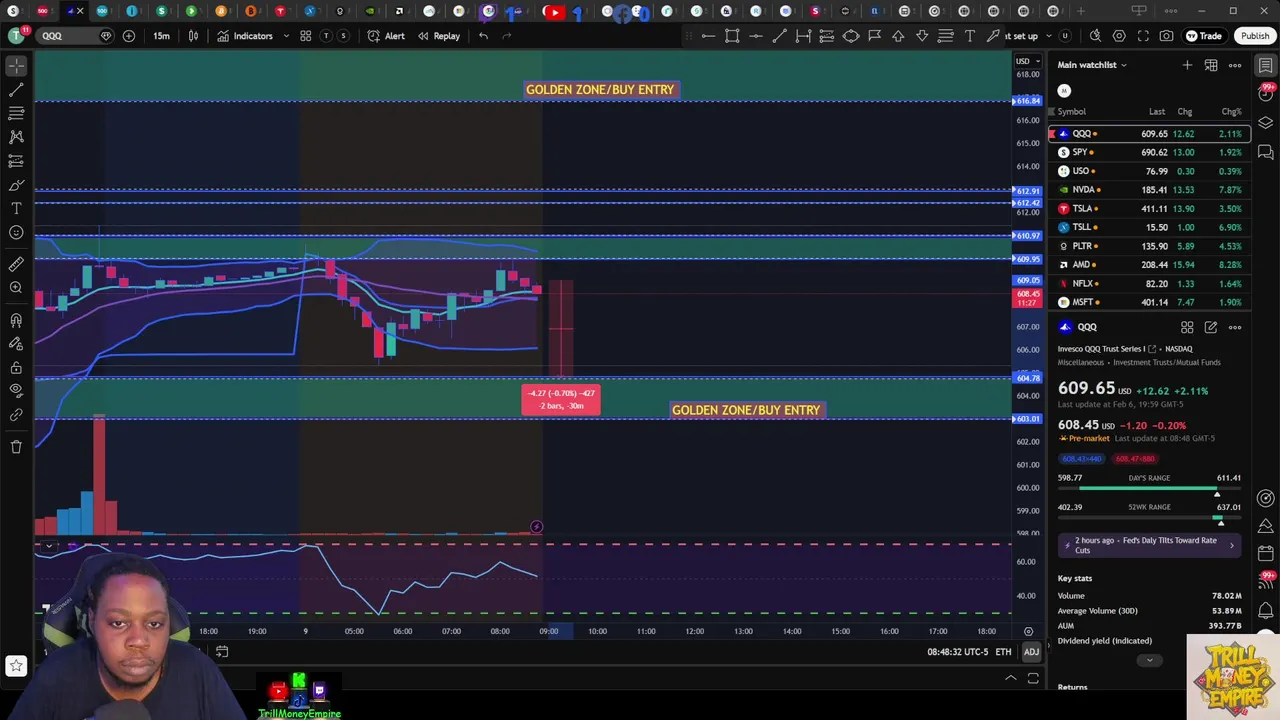1280x720 pixels.
Task: Expand the layout name dropdown arrow
Action: tap(1048, 36)
